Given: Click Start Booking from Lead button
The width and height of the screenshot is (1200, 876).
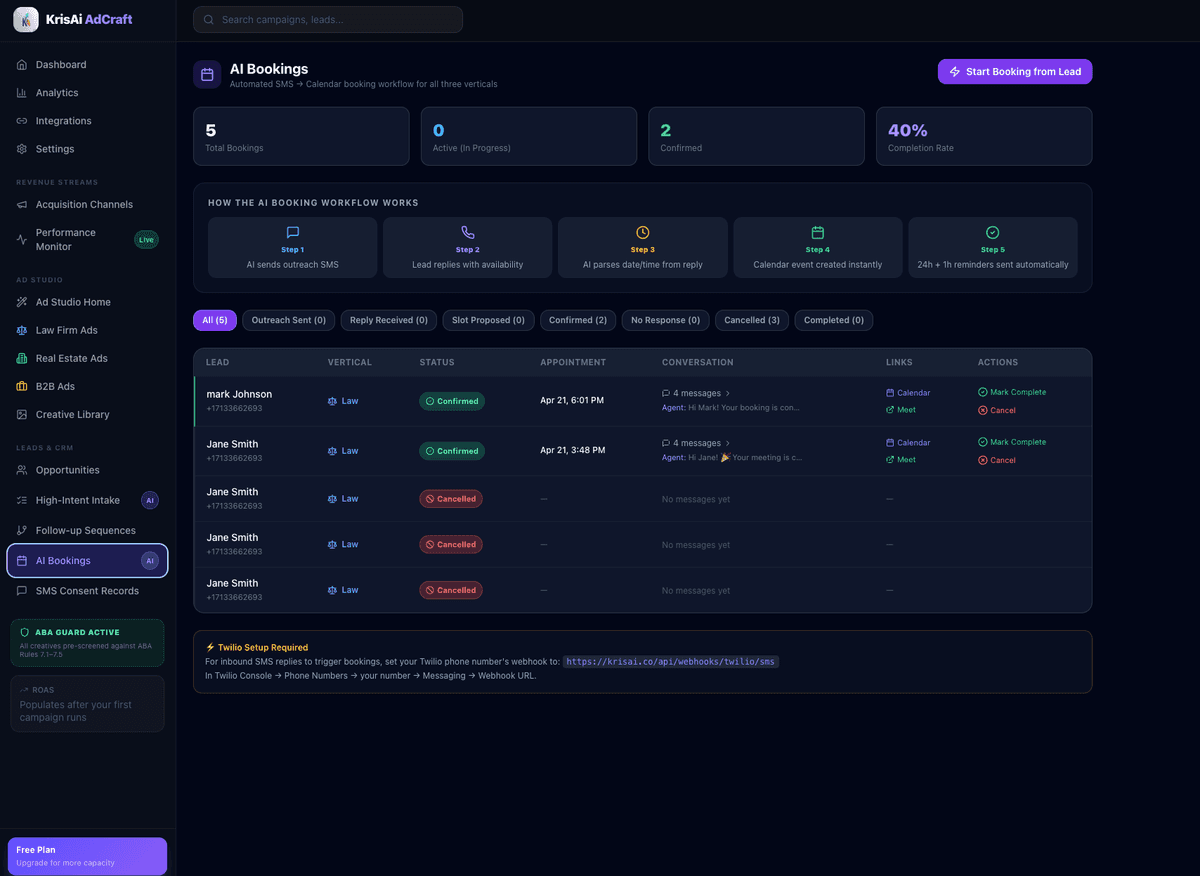Looking at the screenshot, I should 1015,72.
